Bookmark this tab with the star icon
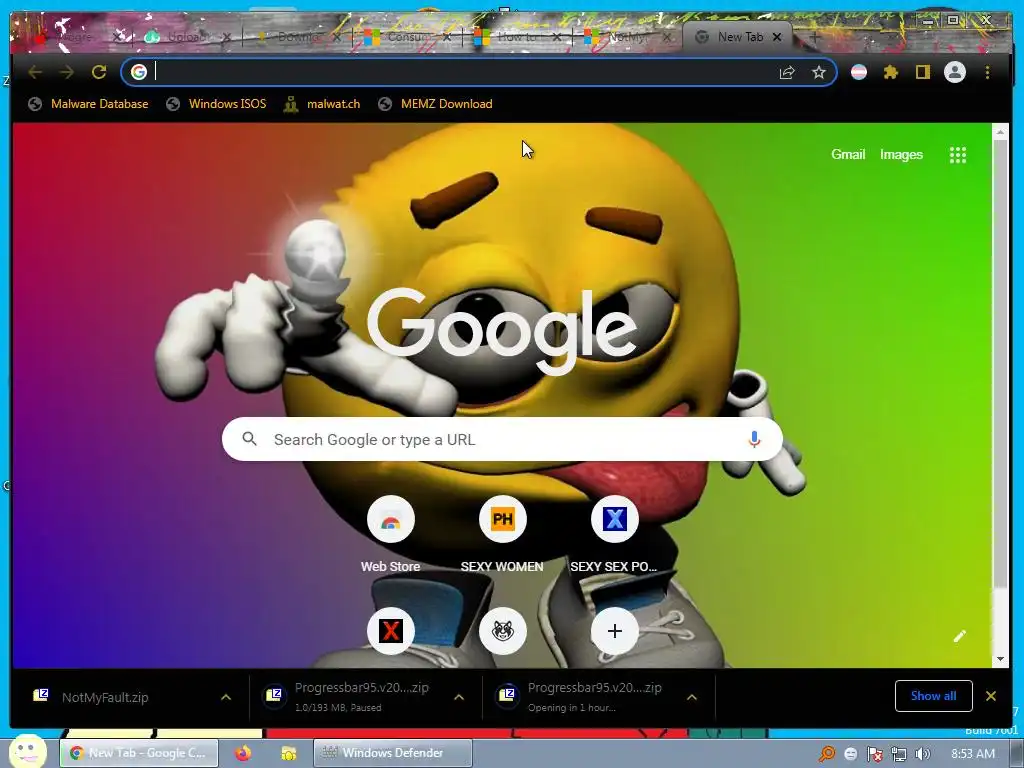This screenshot has width=1024, height=768. (x=819, y=72)
